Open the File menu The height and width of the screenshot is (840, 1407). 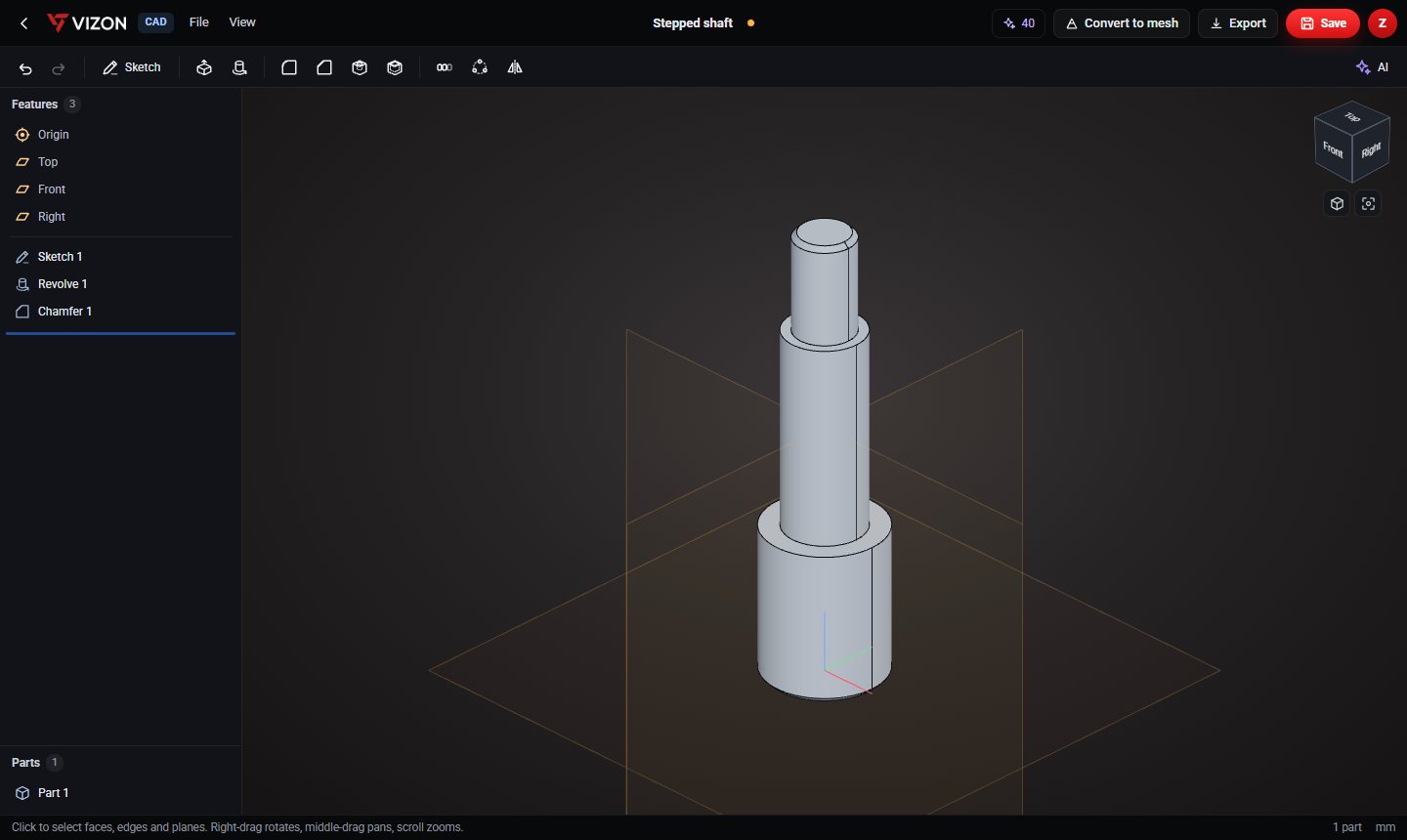[199, 21]
